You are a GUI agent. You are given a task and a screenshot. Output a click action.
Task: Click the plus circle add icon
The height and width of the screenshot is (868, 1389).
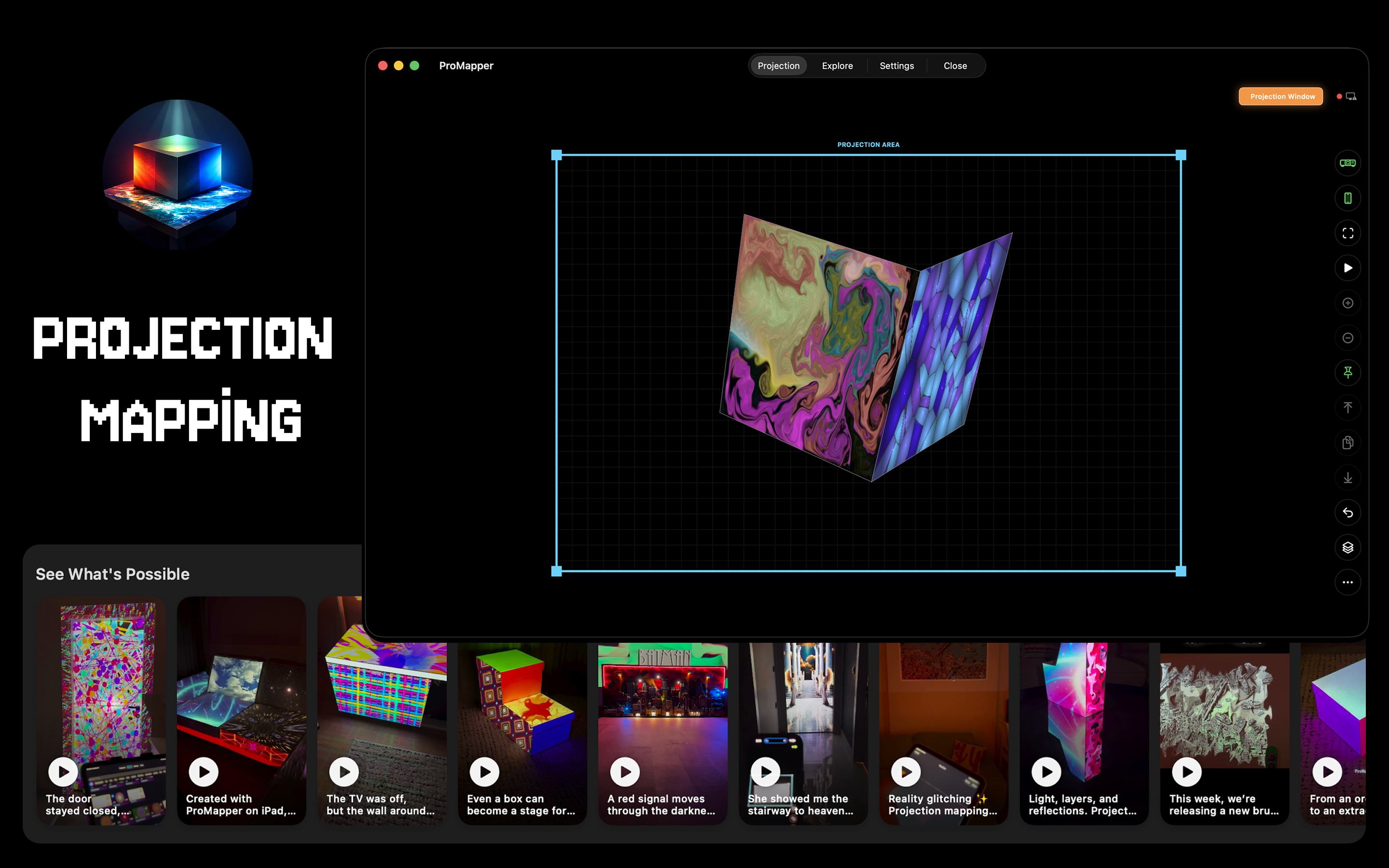pos(1347,303)
